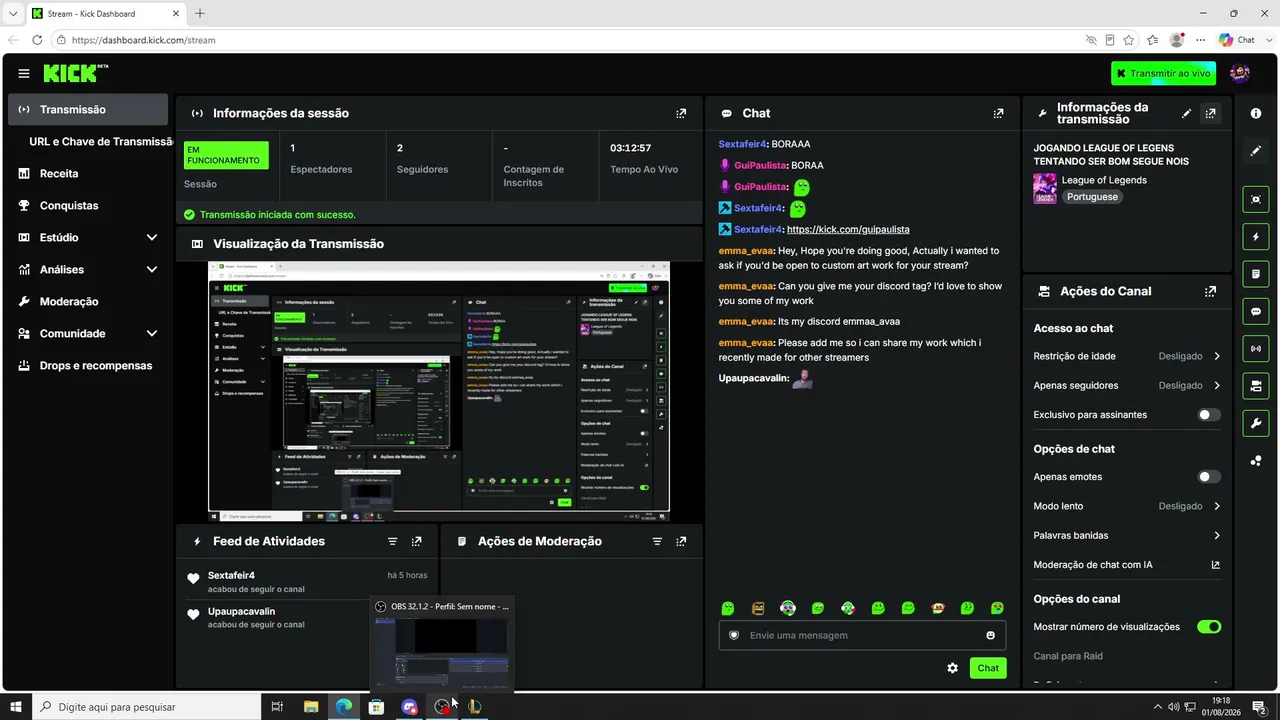Click the shield icon in message box
The height and width of the screenshot is (720, 1280).
tap(733, 635)
